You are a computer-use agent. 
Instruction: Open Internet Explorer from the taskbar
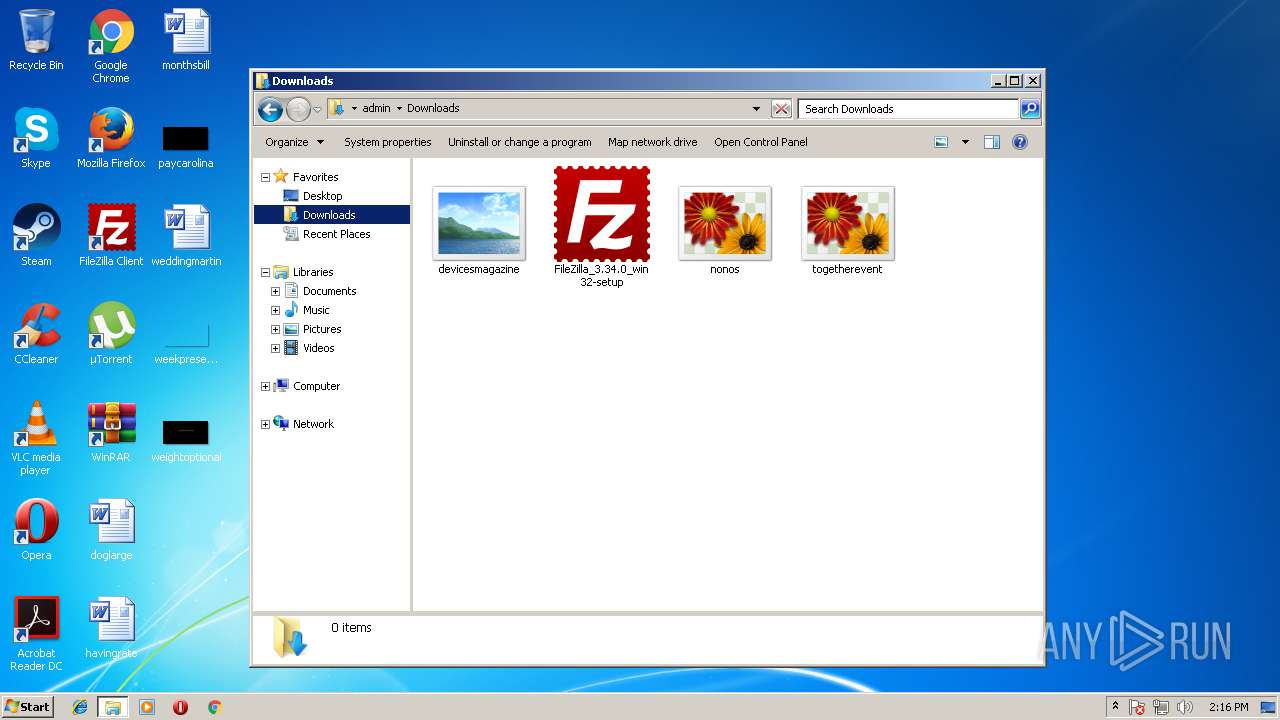click(80, 707)
